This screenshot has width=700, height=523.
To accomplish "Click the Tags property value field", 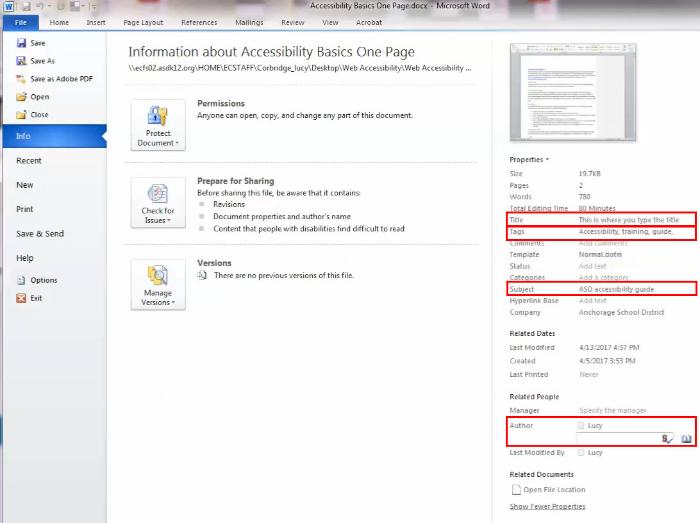I will coord(625,231).
